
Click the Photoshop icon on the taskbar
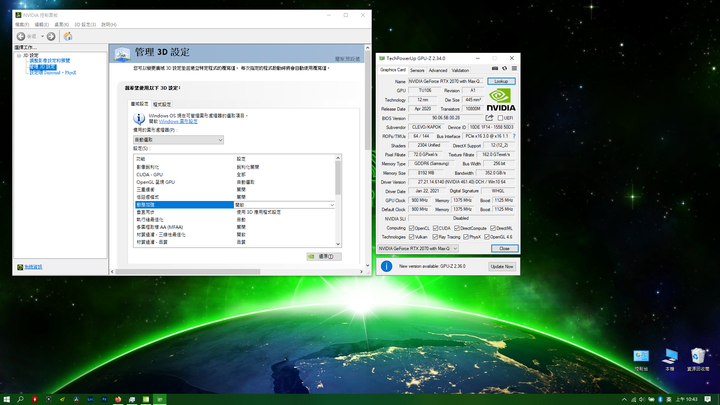coord(104,399)
